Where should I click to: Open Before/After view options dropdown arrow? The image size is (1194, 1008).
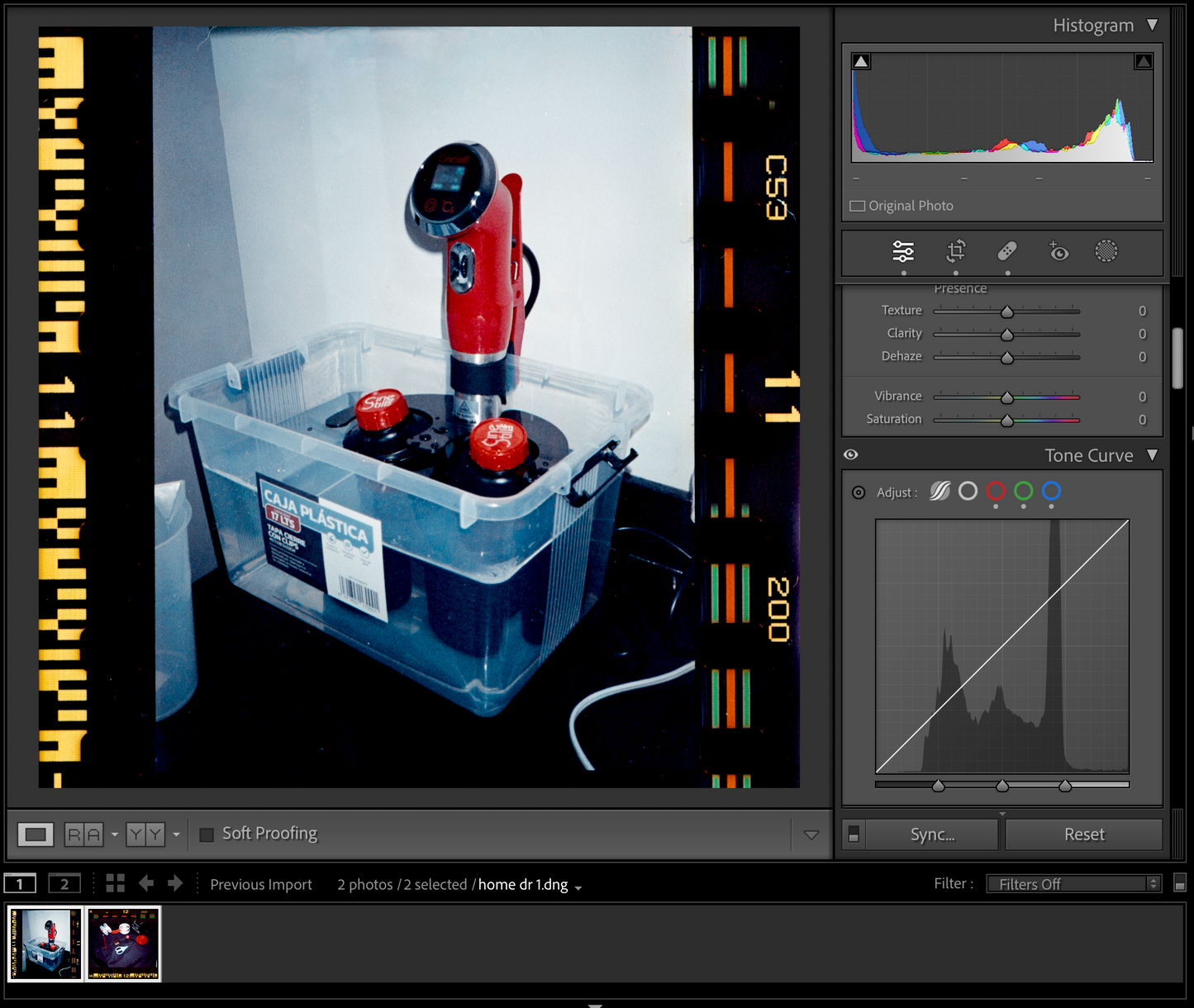pos(176,834)
